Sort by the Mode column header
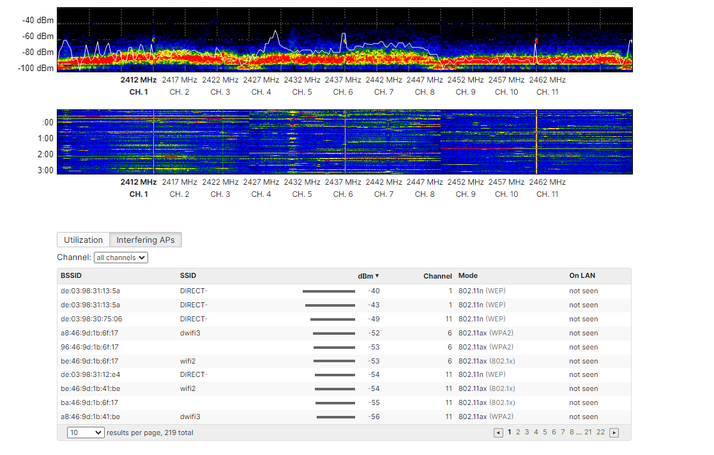Viewport: 714px width, 455px height. (468, 275)
